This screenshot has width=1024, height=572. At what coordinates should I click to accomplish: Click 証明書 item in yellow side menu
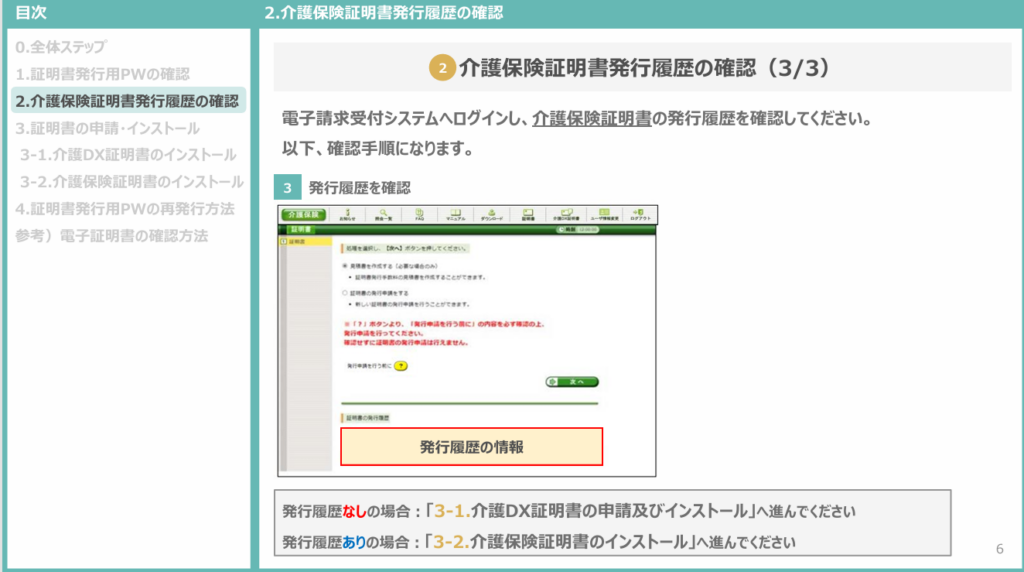pyautogui.click(x=306, y=242)
